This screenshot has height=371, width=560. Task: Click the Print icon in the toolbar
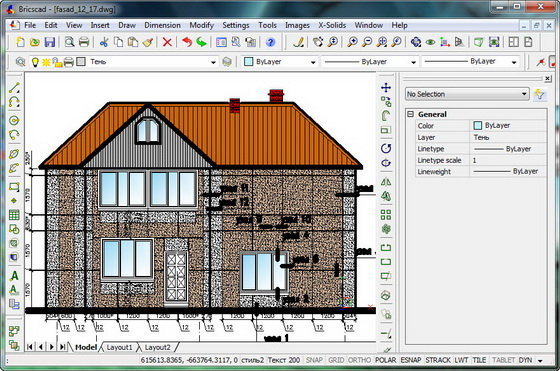(84, 42)
